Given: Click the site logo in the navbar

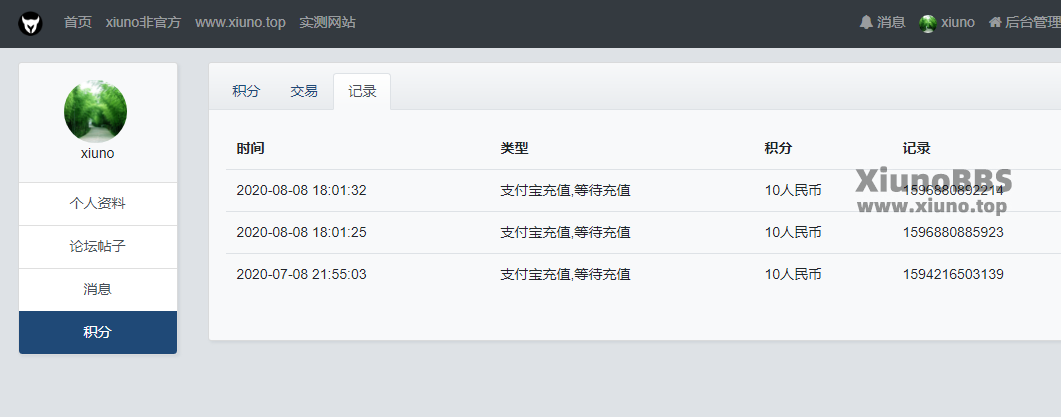Looking at the screenshot, I should [x=30, y=24].
